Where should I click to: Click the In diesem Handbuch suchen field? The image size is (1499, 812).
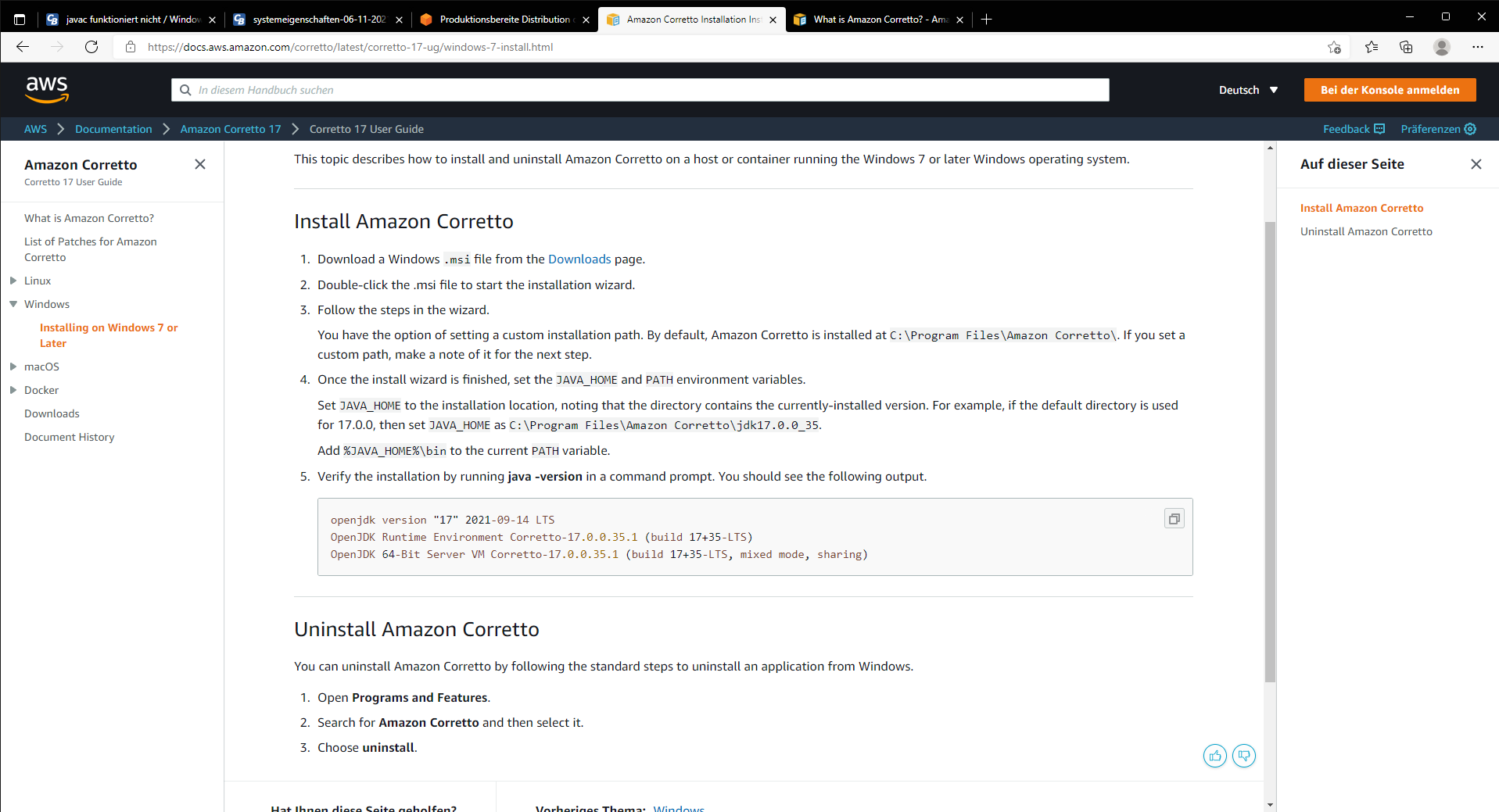[640, 90]
